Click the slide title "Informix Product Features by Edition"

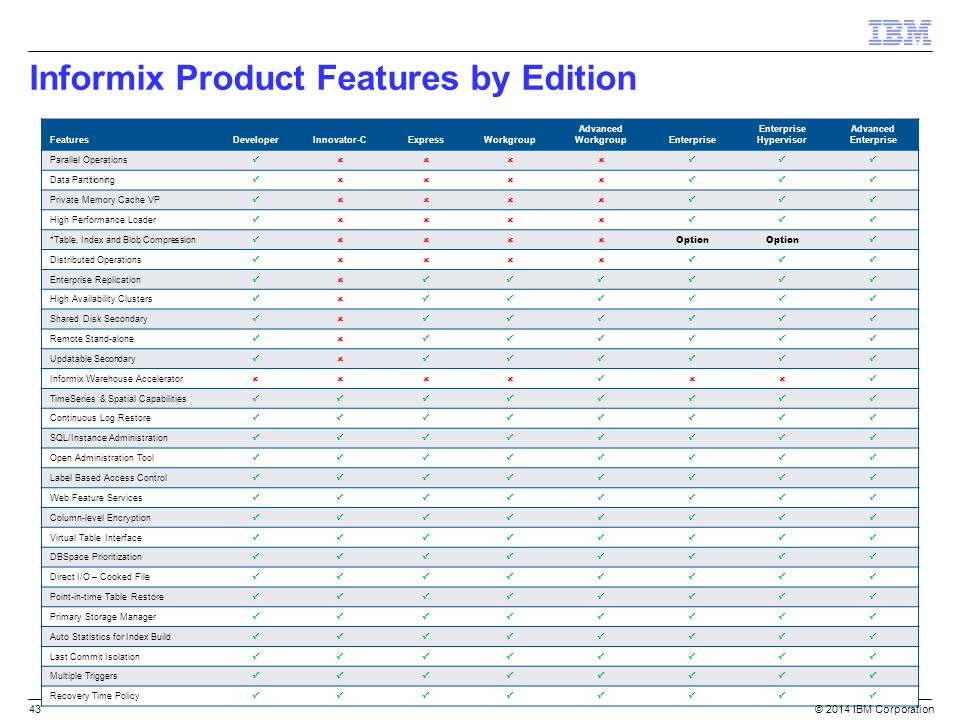333,78
